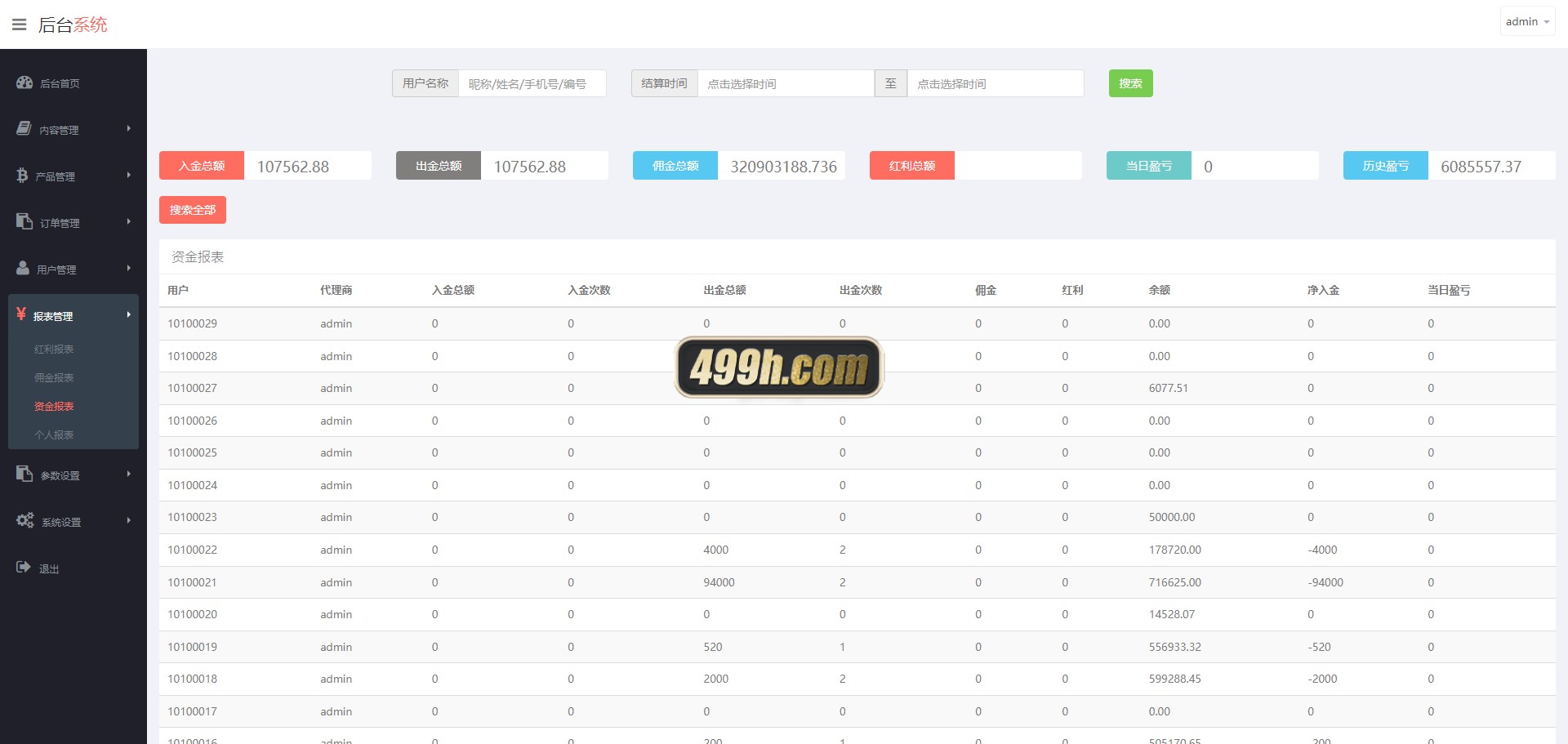
Task: Open 后台首页 in the sidebar
Action: 60,83
